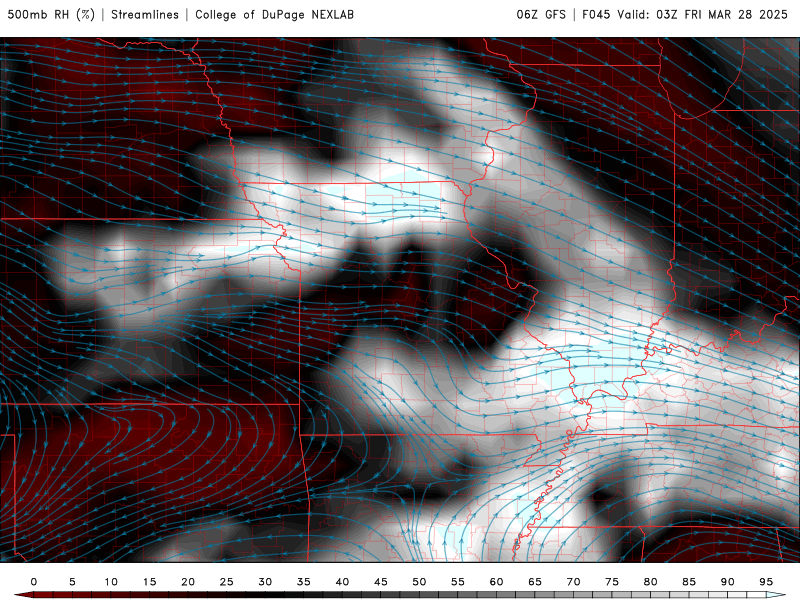Click the '45' value on the color scale
The image size is (800, 600).
coord(381,582)
